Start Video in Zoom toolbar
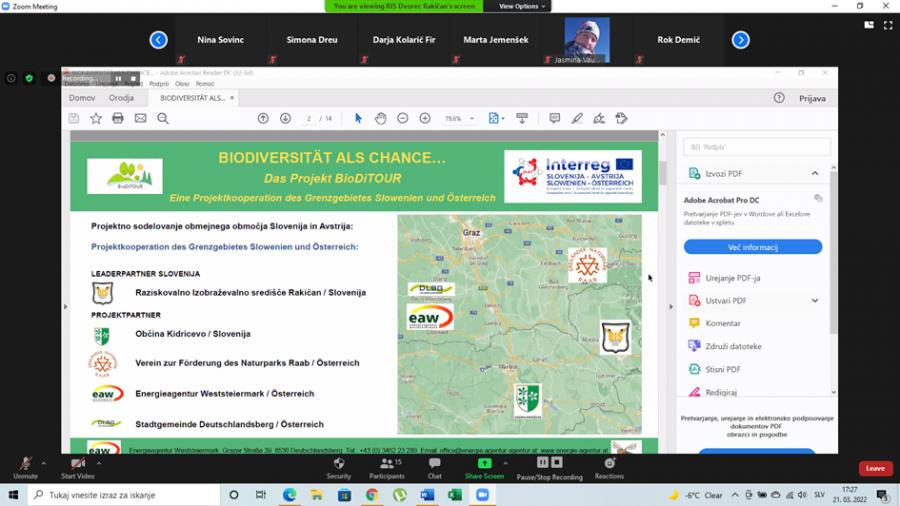Image resolution: width=900 pixels, height=506 pixels. (x=77, y=468)
